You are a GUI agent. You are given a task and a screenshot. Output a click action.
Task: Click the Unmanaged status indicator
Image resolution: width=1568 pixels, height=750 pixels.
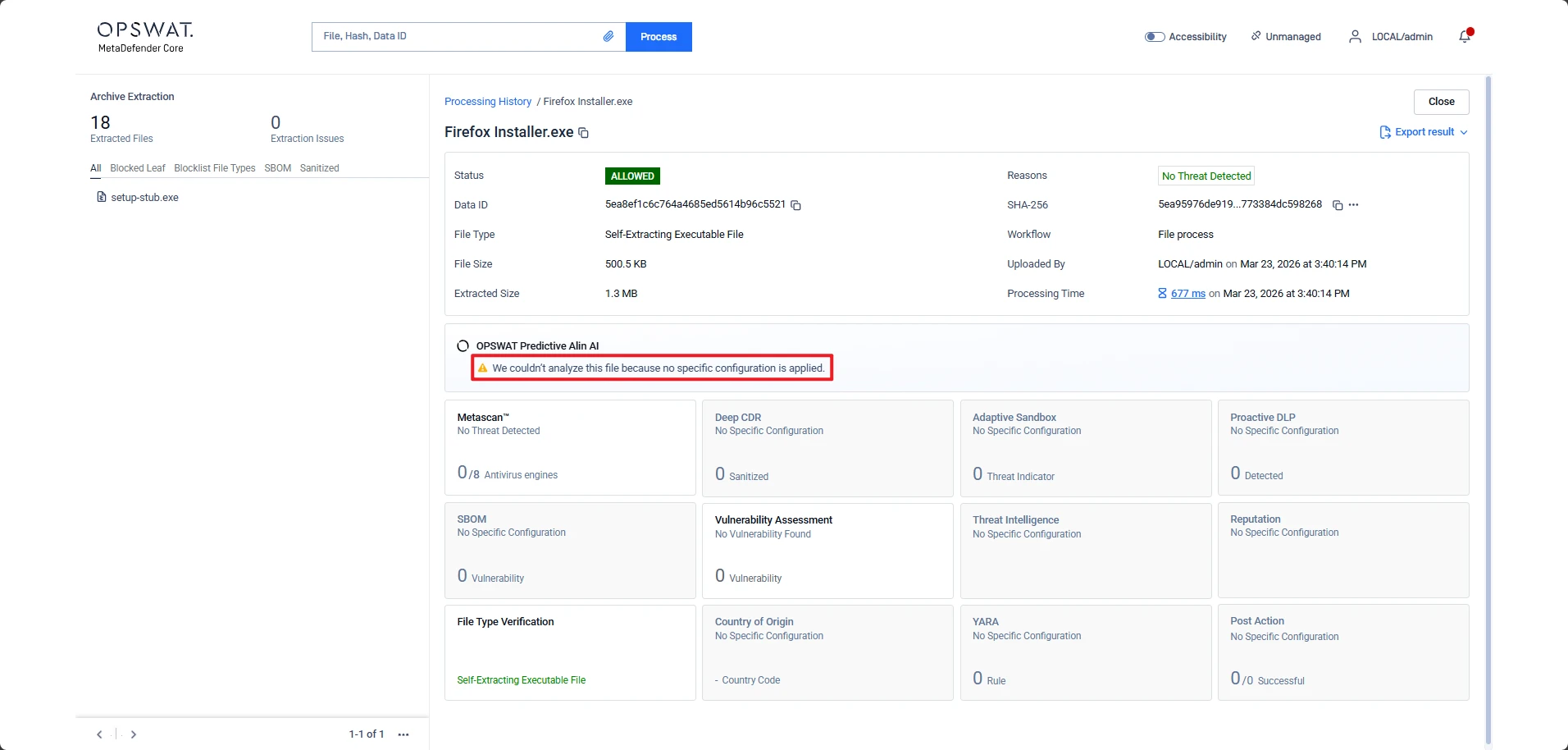[x=1286, y=37]
